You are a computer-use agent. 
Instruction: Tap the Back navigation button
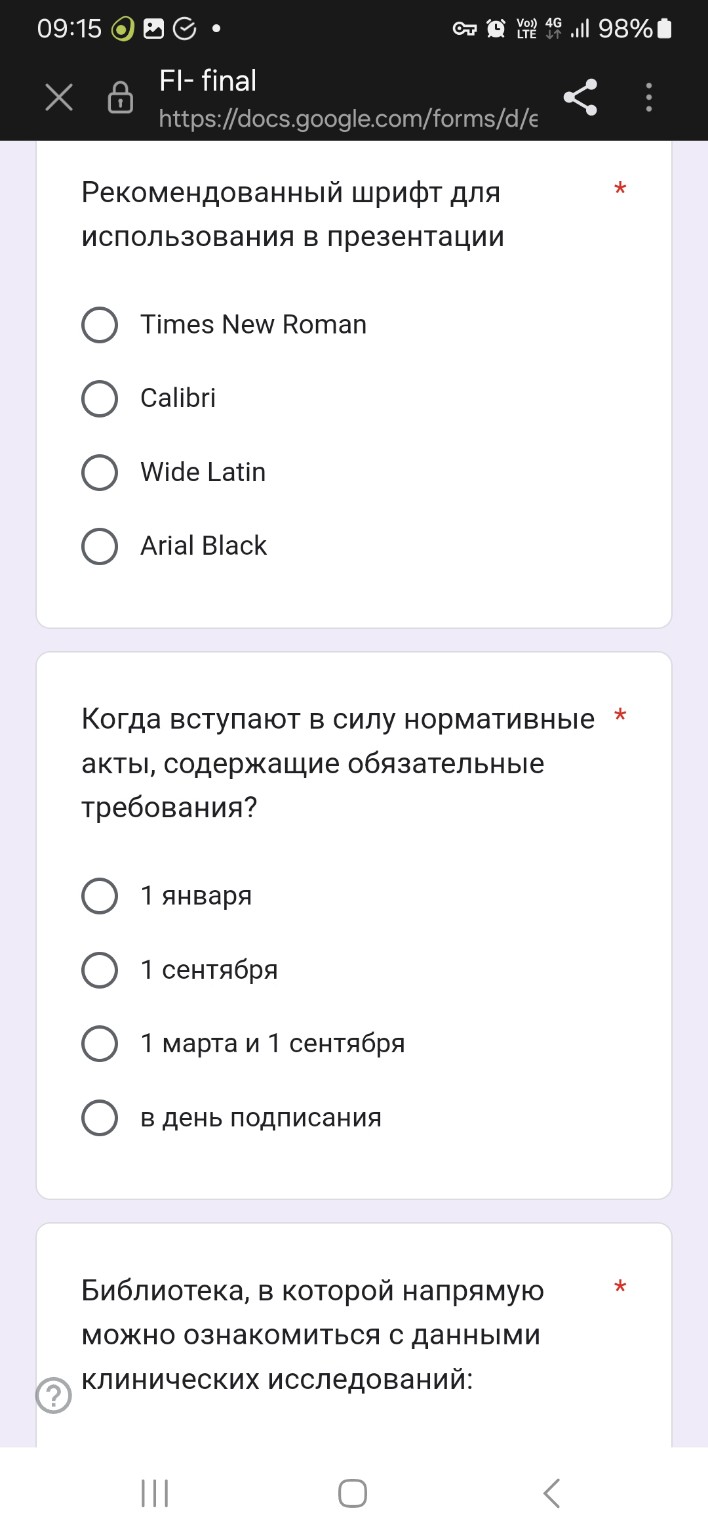tap(551, 1492)
